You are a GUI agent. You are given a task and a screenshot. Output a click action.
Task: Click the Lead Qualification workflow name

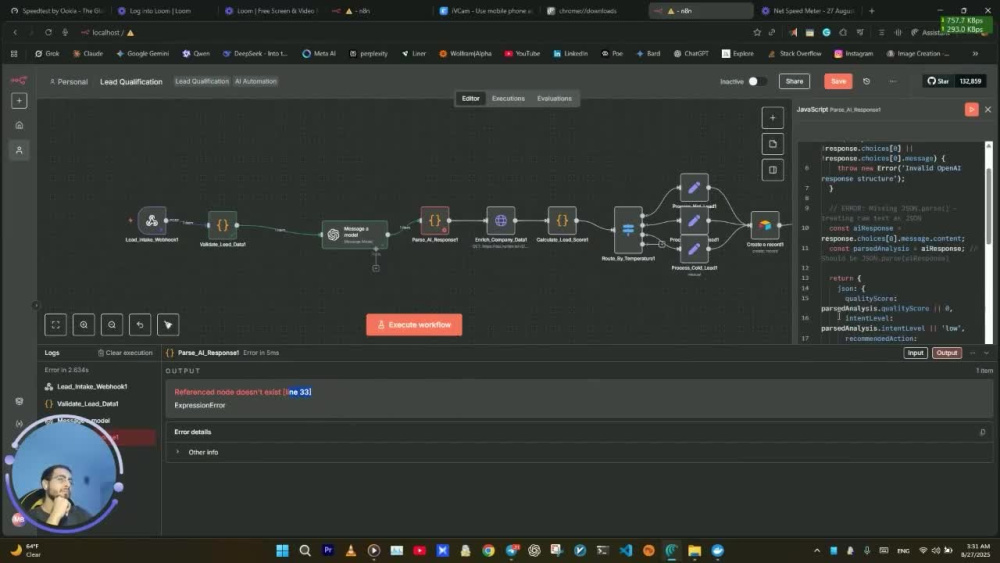(131, 82)
